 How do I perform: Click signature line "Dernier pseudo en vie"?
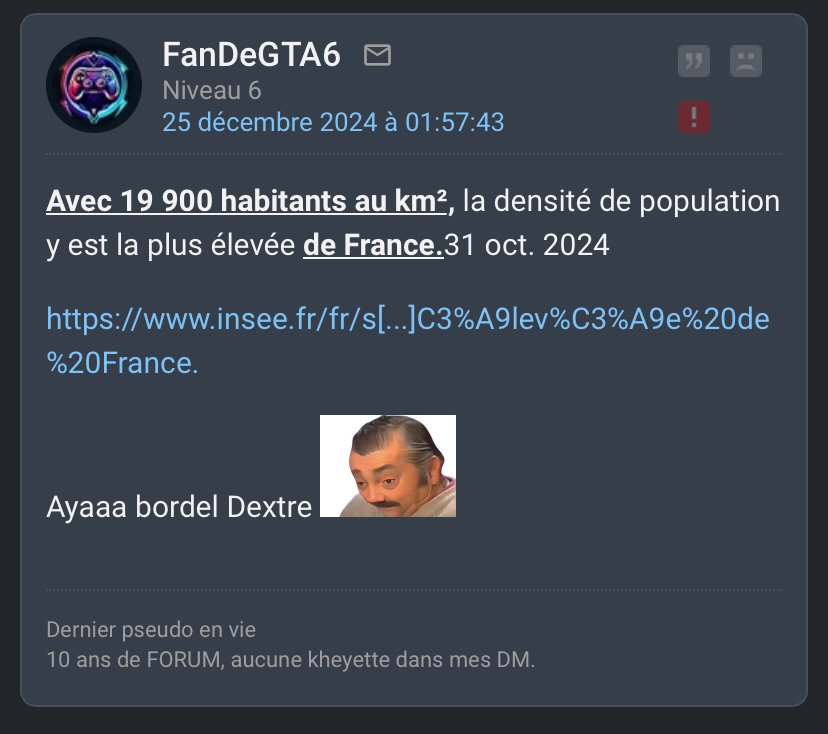pos(151,629)
